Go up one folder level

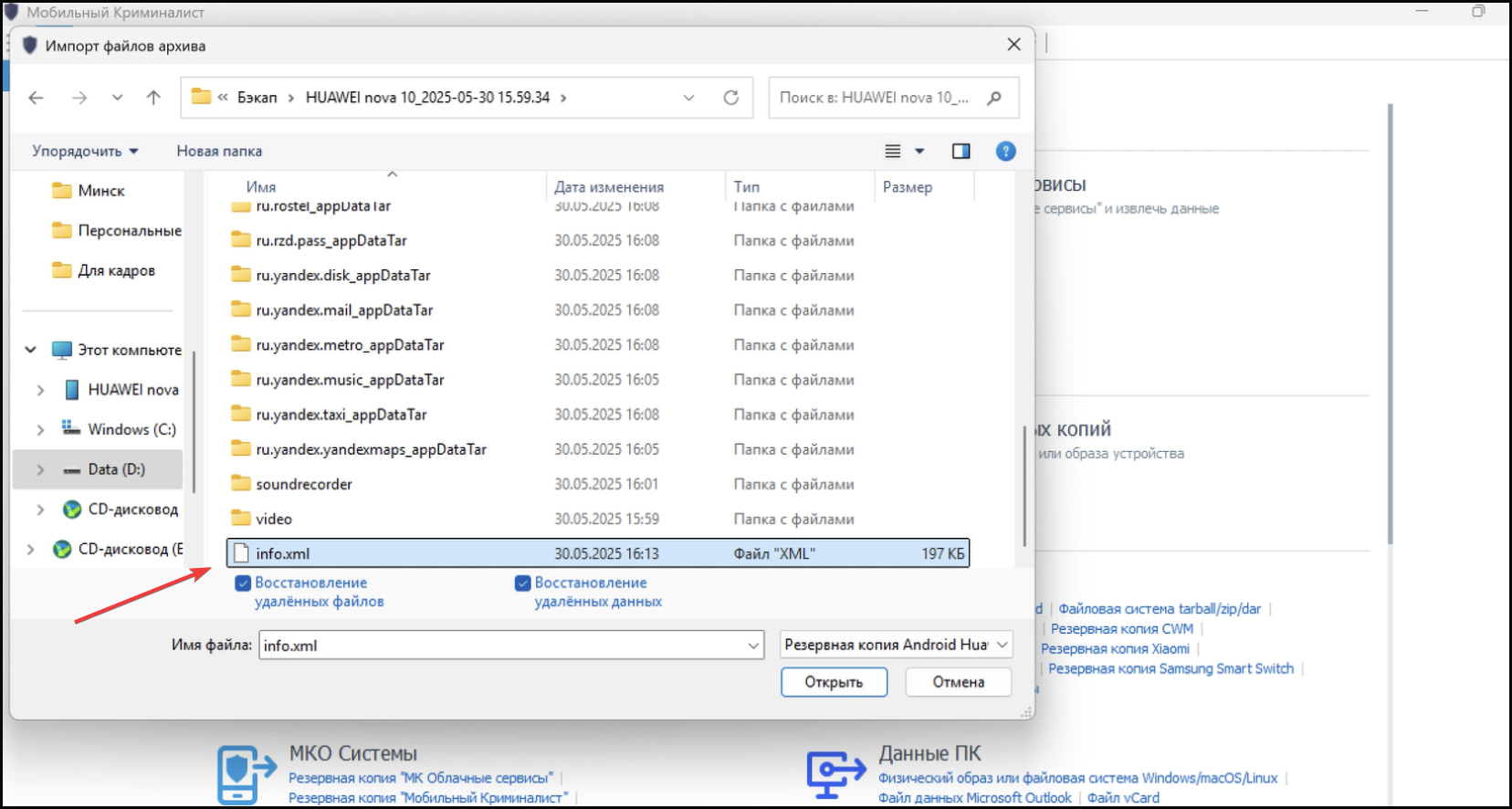153,98
